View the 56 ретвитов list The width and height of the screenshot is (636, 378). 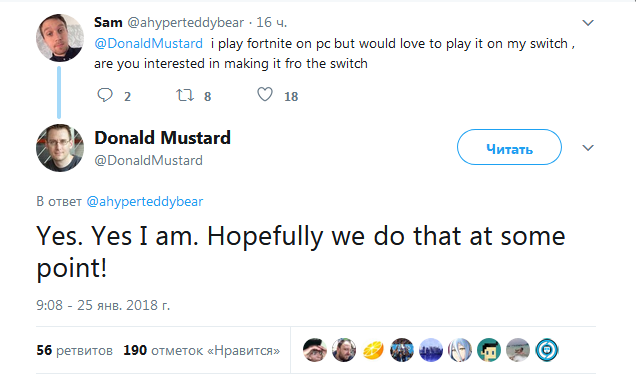[x=75, y=350]
